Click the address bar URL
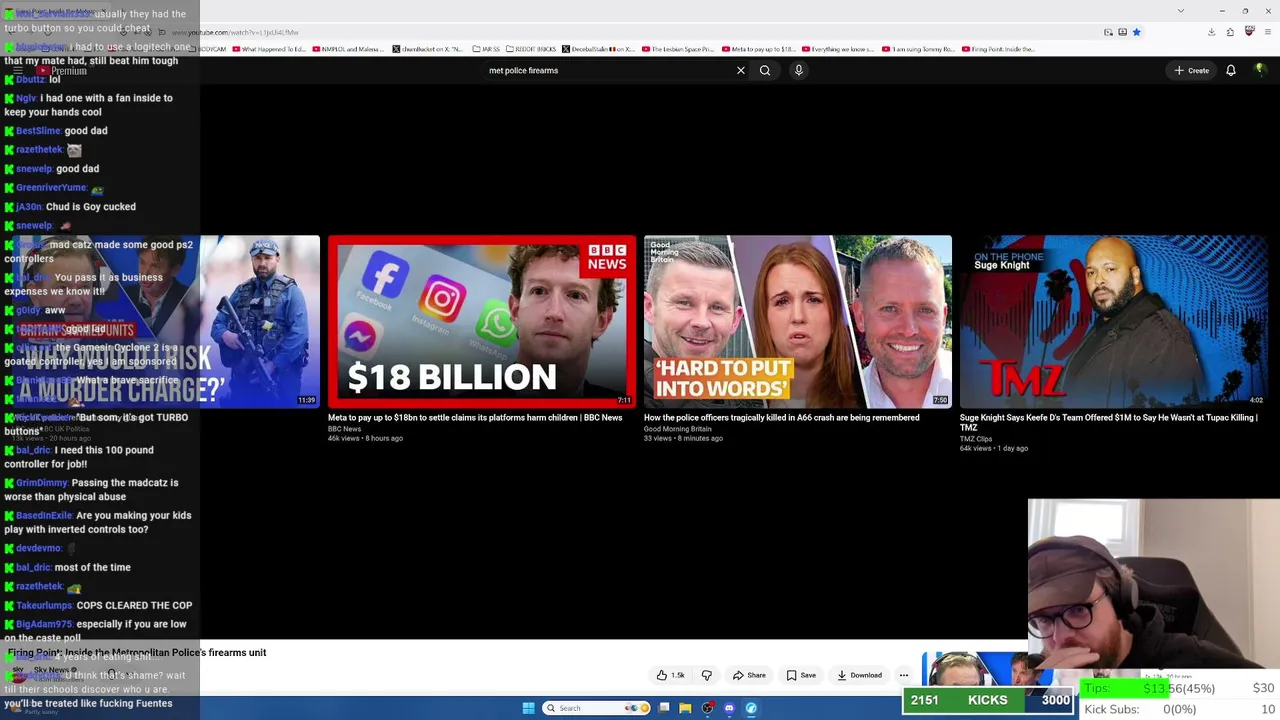This screenshot has width=1280, height=720. [235, 32]
